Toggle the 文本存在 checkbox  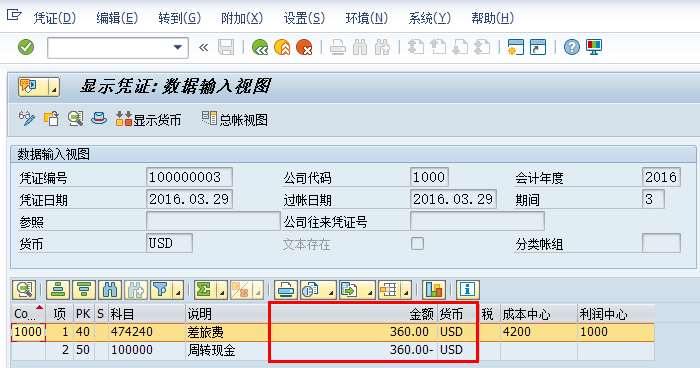point(417,244)
